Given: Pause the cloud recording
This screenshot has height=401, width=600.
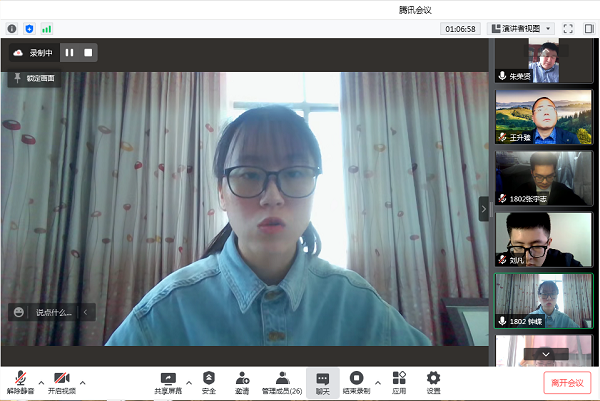Looking at the screenshot, I should coord(70,52).
